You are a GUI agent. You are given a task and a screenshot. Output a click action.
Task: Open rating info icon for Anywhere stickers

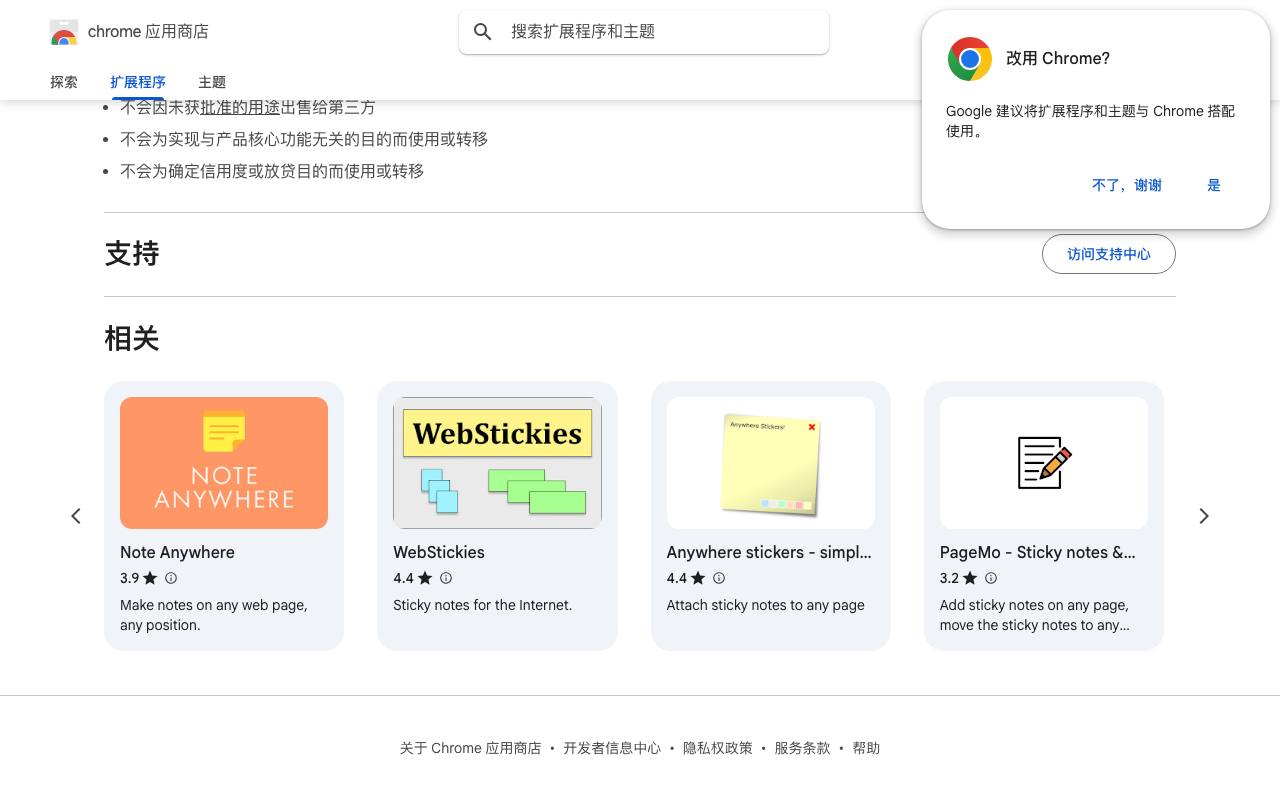coord(718,578)
